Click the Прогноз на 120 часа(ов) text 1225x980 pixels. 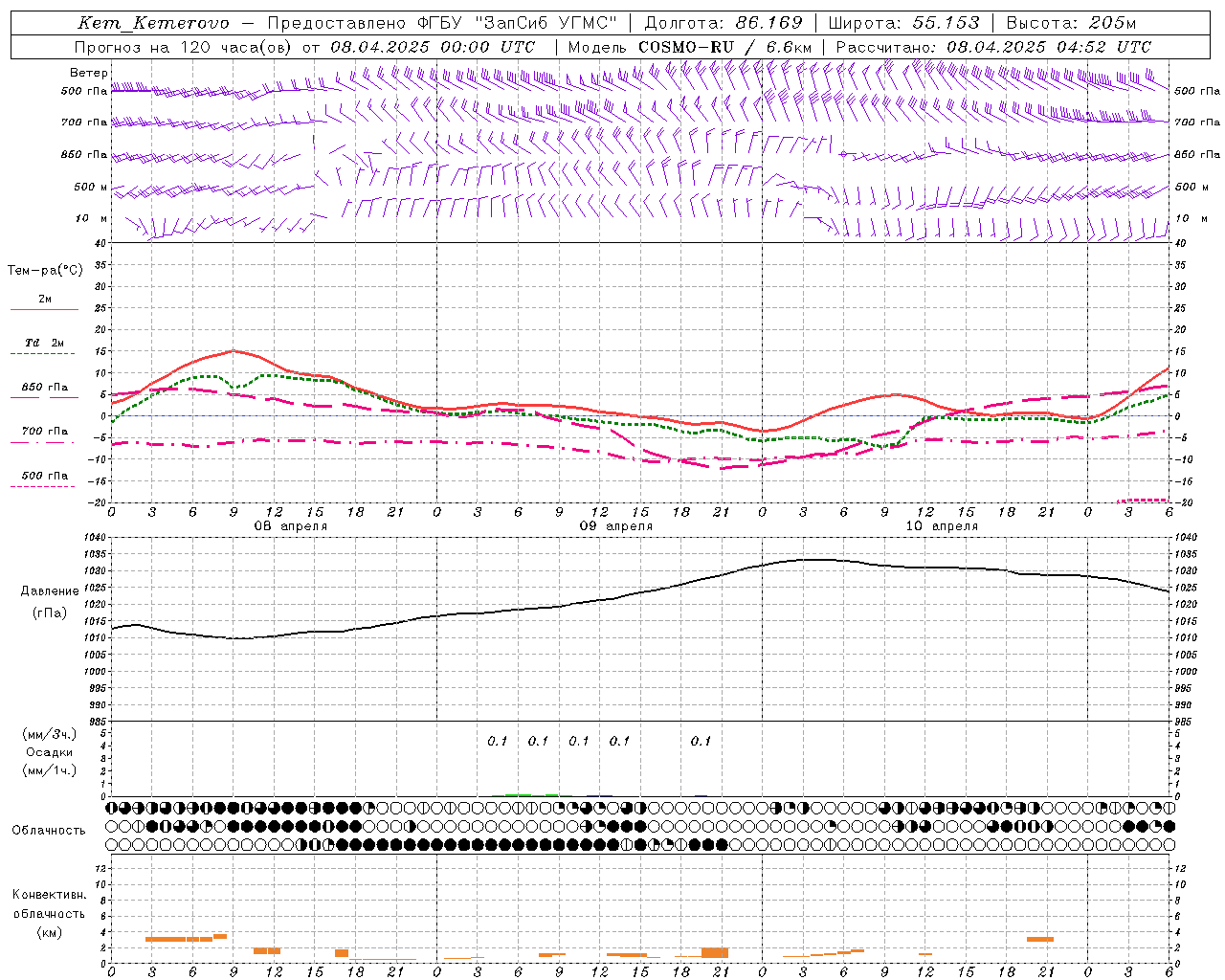(x=185, y=47)
